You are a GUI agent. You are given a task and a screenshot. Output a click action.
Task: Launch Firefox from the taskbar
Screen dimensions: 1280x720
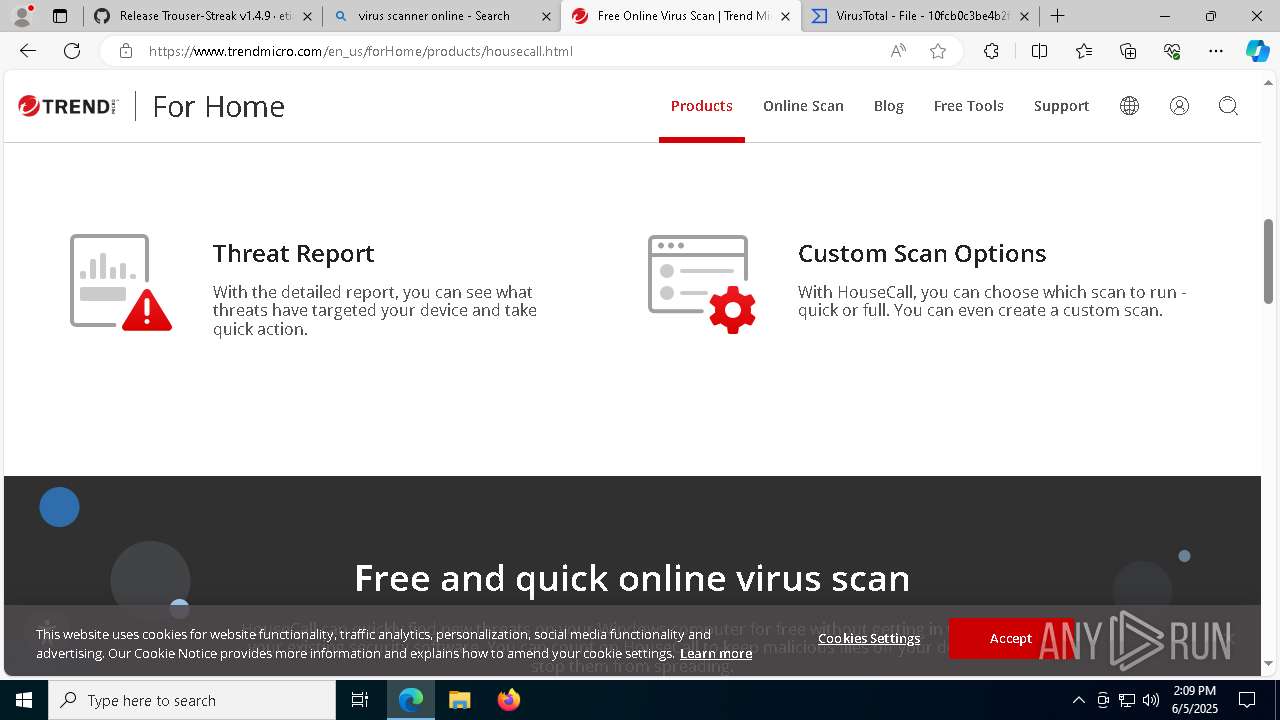[508, 700]
